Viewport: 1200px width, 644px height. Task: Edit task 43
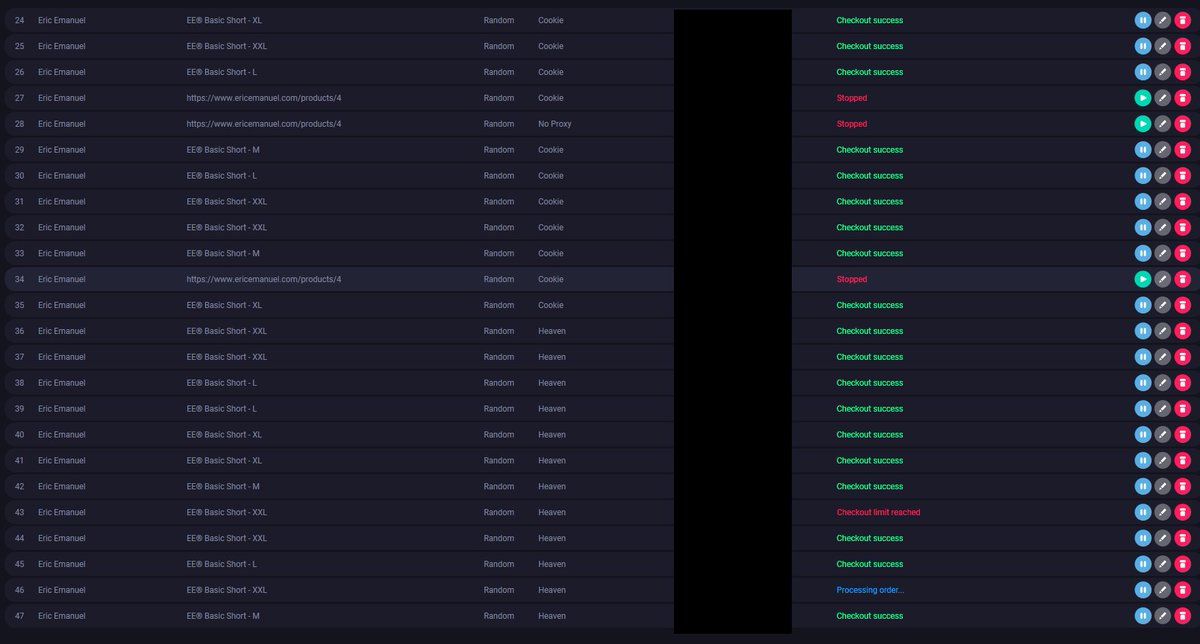click(1162, 512)
